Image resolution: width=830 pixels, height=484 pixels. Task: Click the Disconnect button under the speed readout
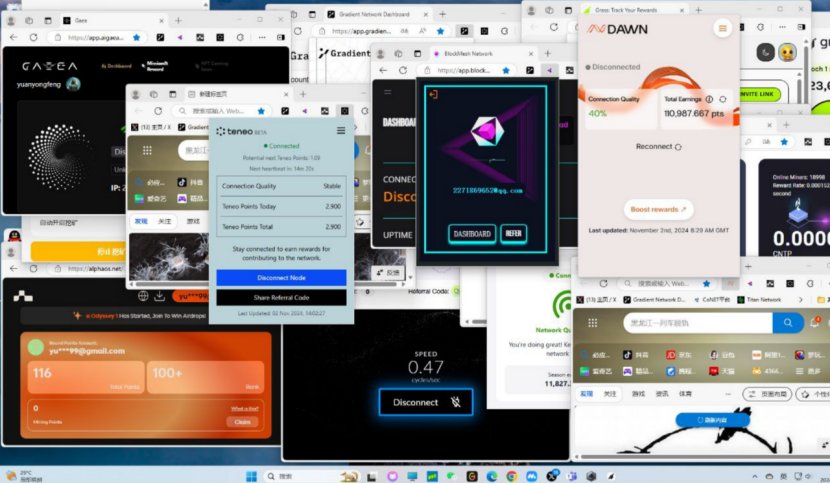(x=426, y=402)
